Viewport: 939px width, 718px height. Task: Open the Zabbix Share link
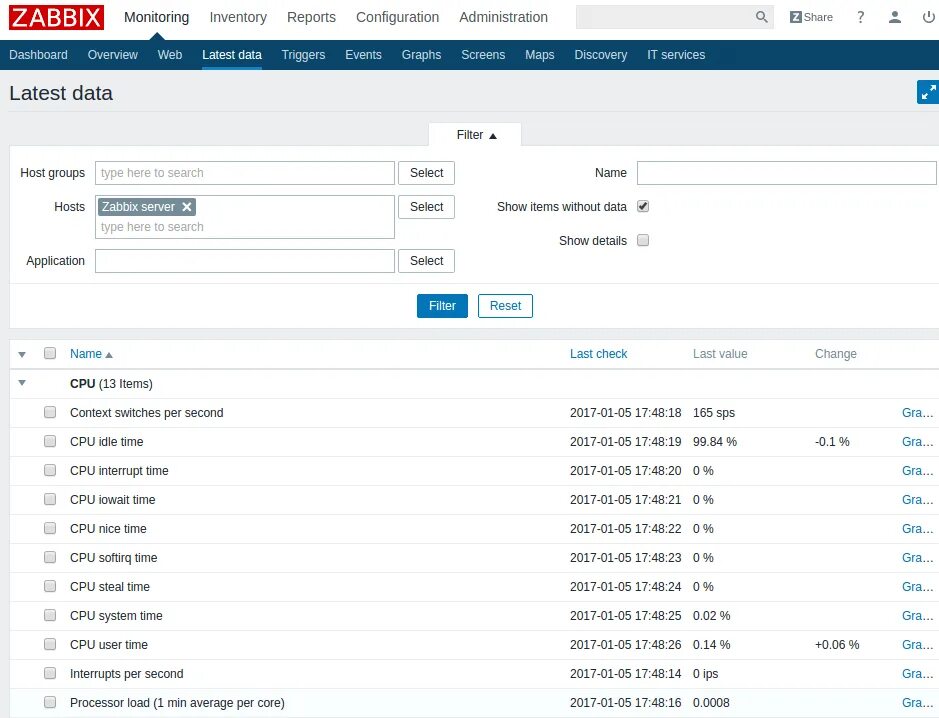pyautogui.click(x=811, y=17)
